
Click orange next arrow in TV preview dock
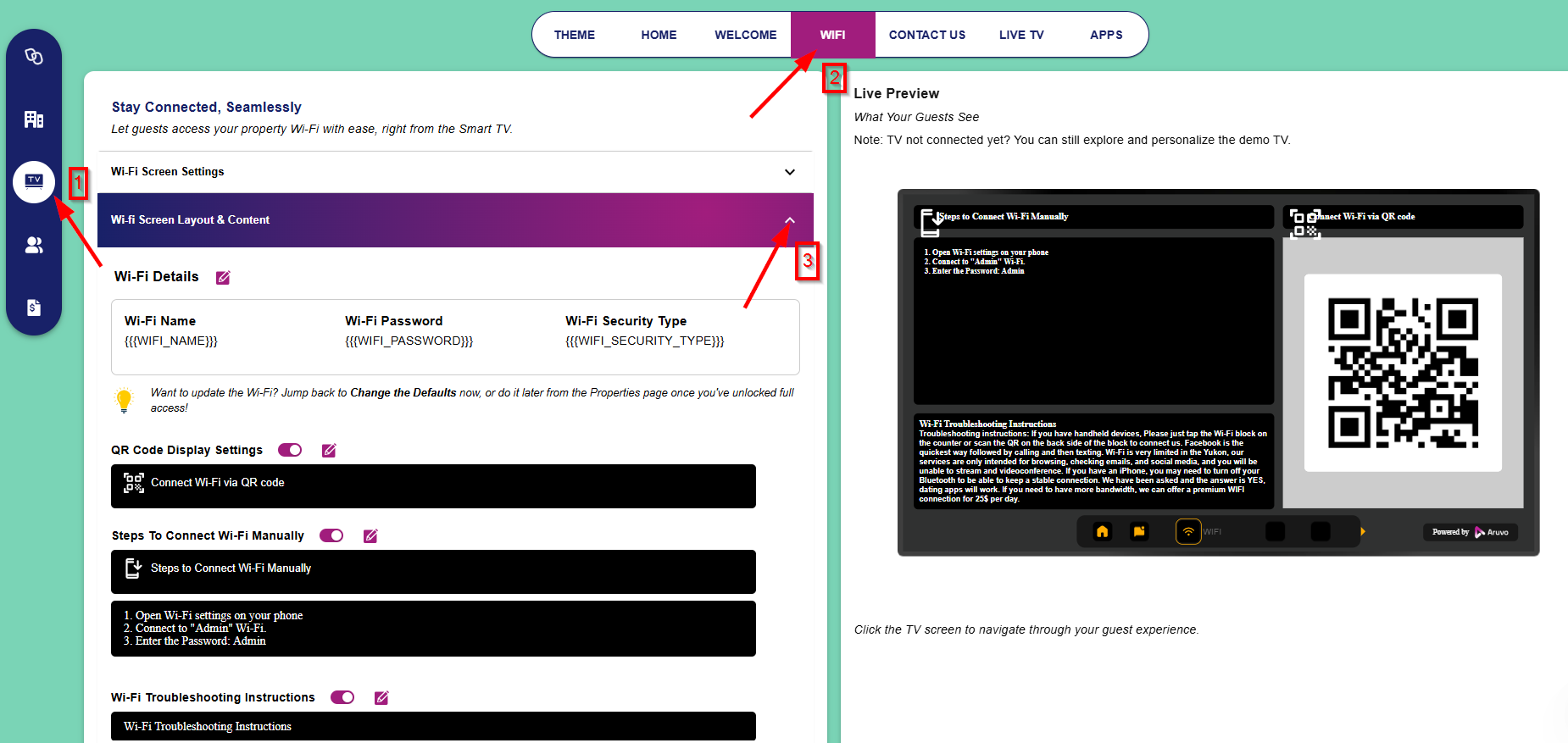tap(1363, 532)
